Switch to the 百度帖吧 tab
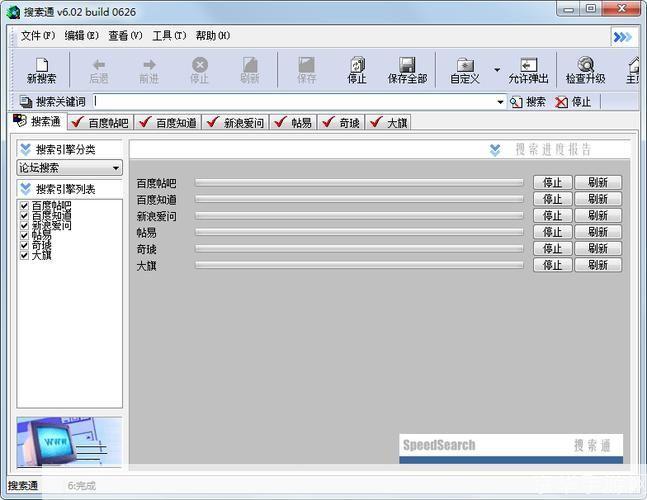Screen dimensions: 647x500 tap(100, 123)
